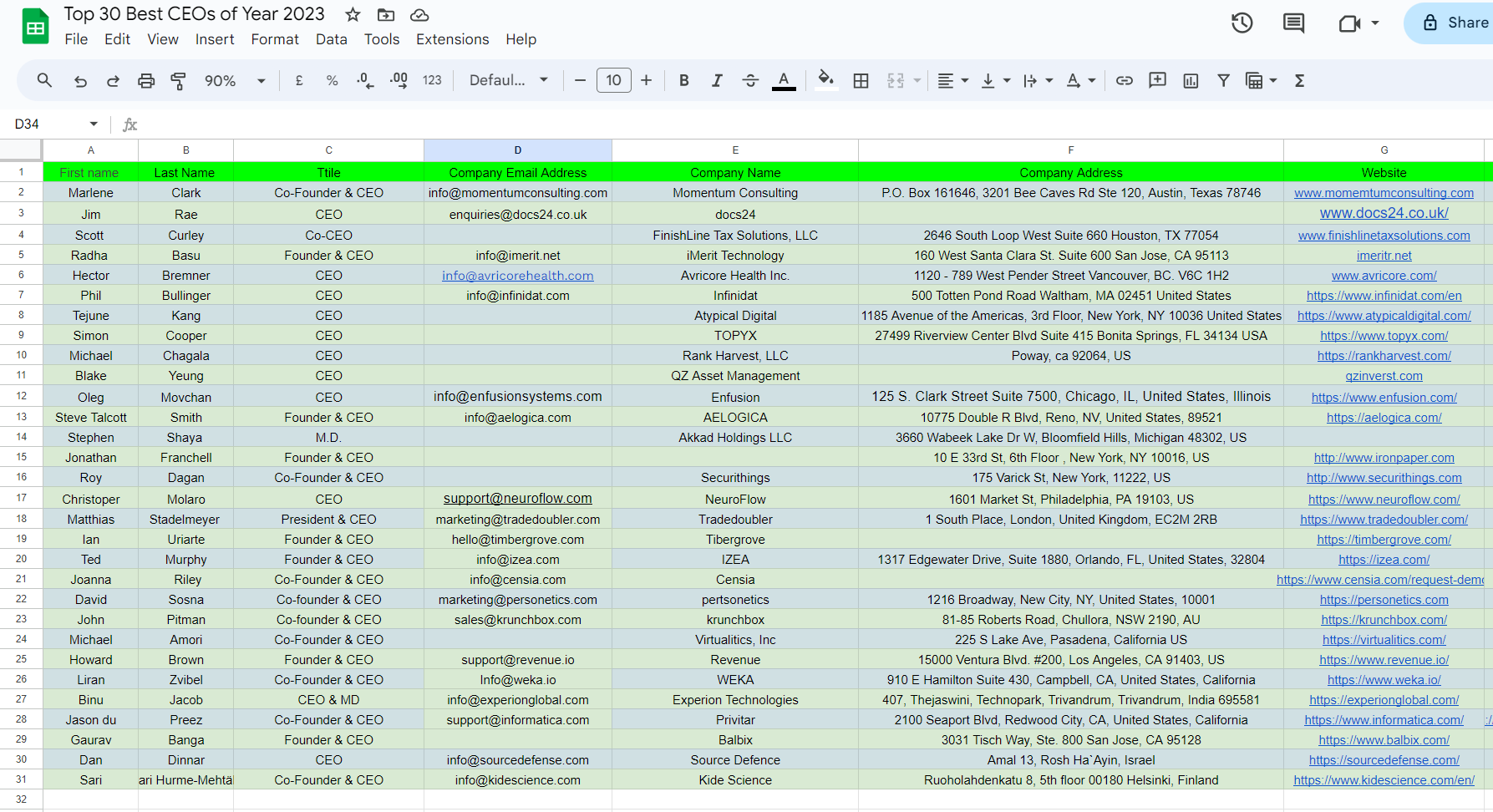Open the Extensions menu

click(452, 39)
